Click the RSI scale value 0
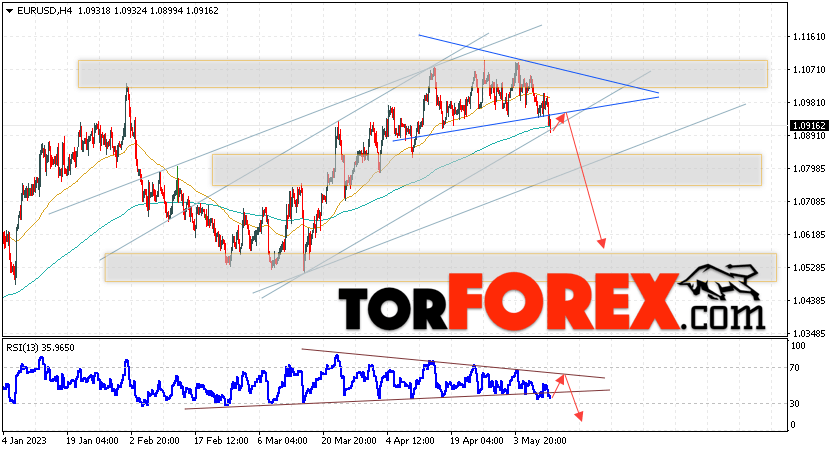Viewport: 833px width, 452px height. pyautogui.click(x=793, y=424)
